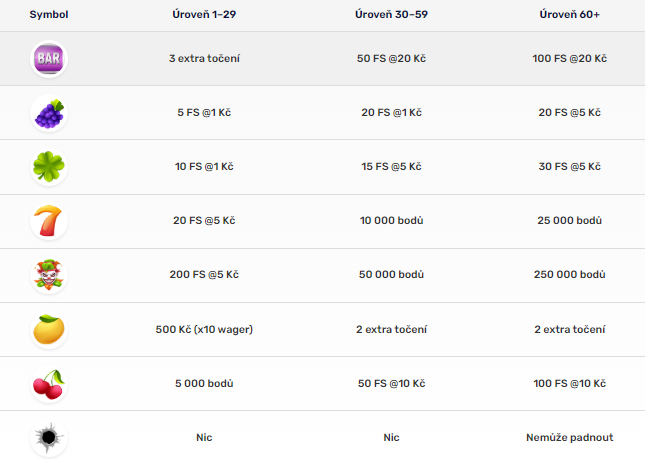Select the 5 000 bodů cell
Image resolution: width=645 pixels, height=460 pixels.
pos(204,383)
